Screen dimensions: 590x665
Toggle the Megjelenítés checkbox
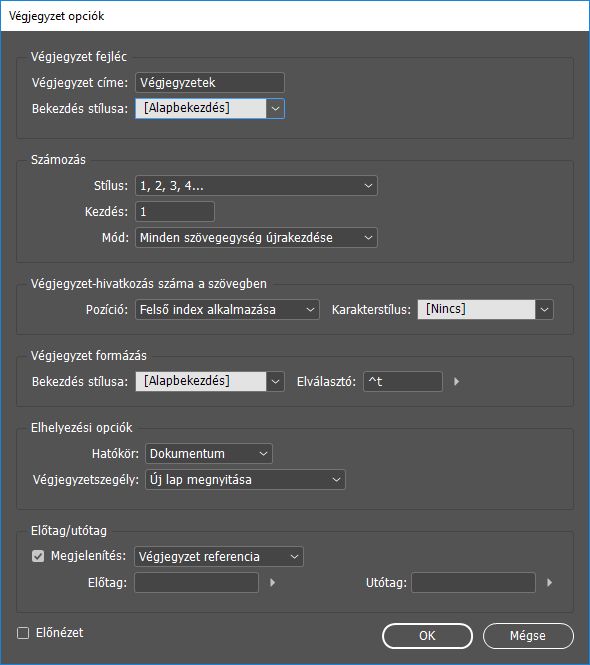[x=38, y=556]
